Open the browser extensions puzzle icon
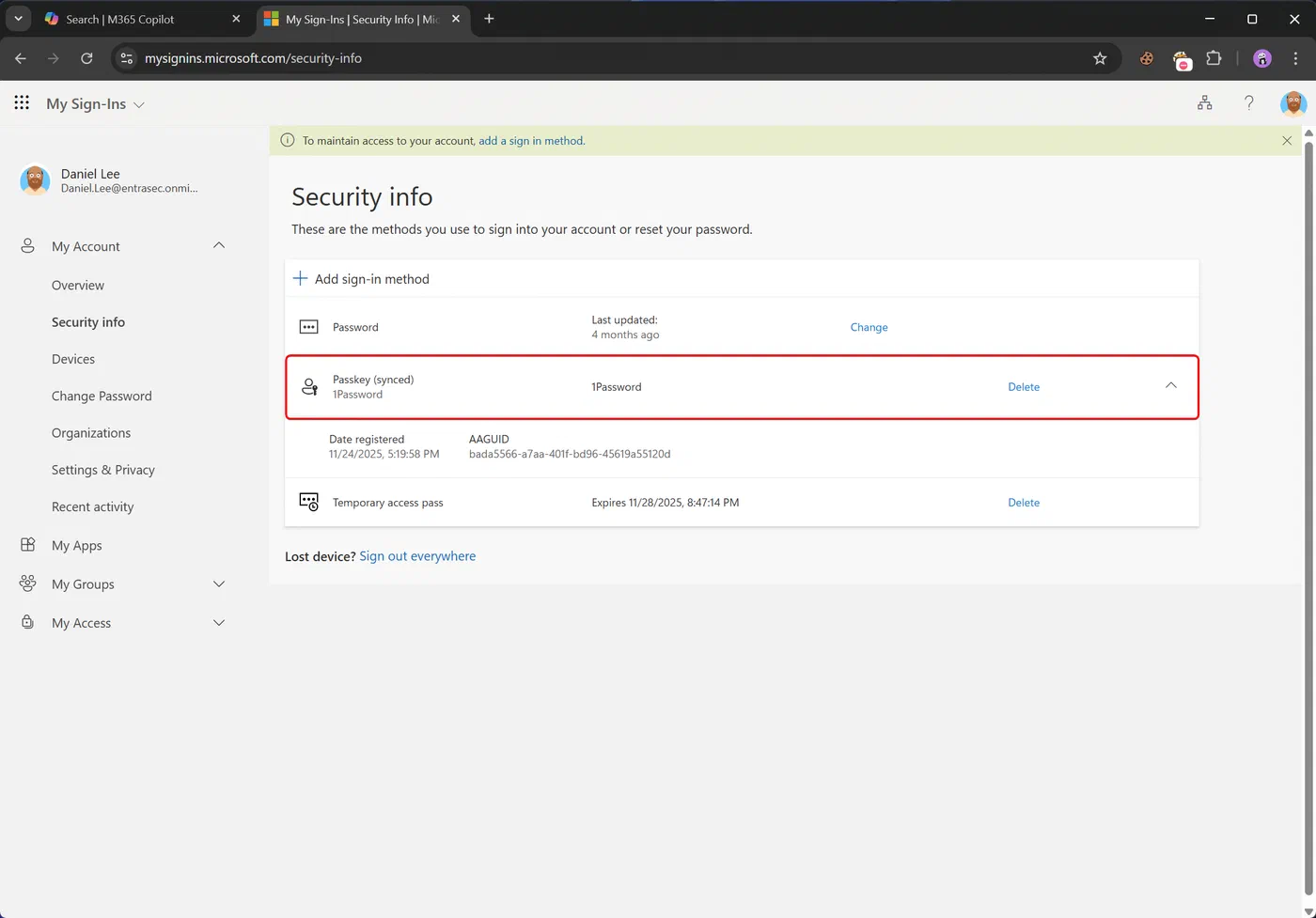 1214,58
